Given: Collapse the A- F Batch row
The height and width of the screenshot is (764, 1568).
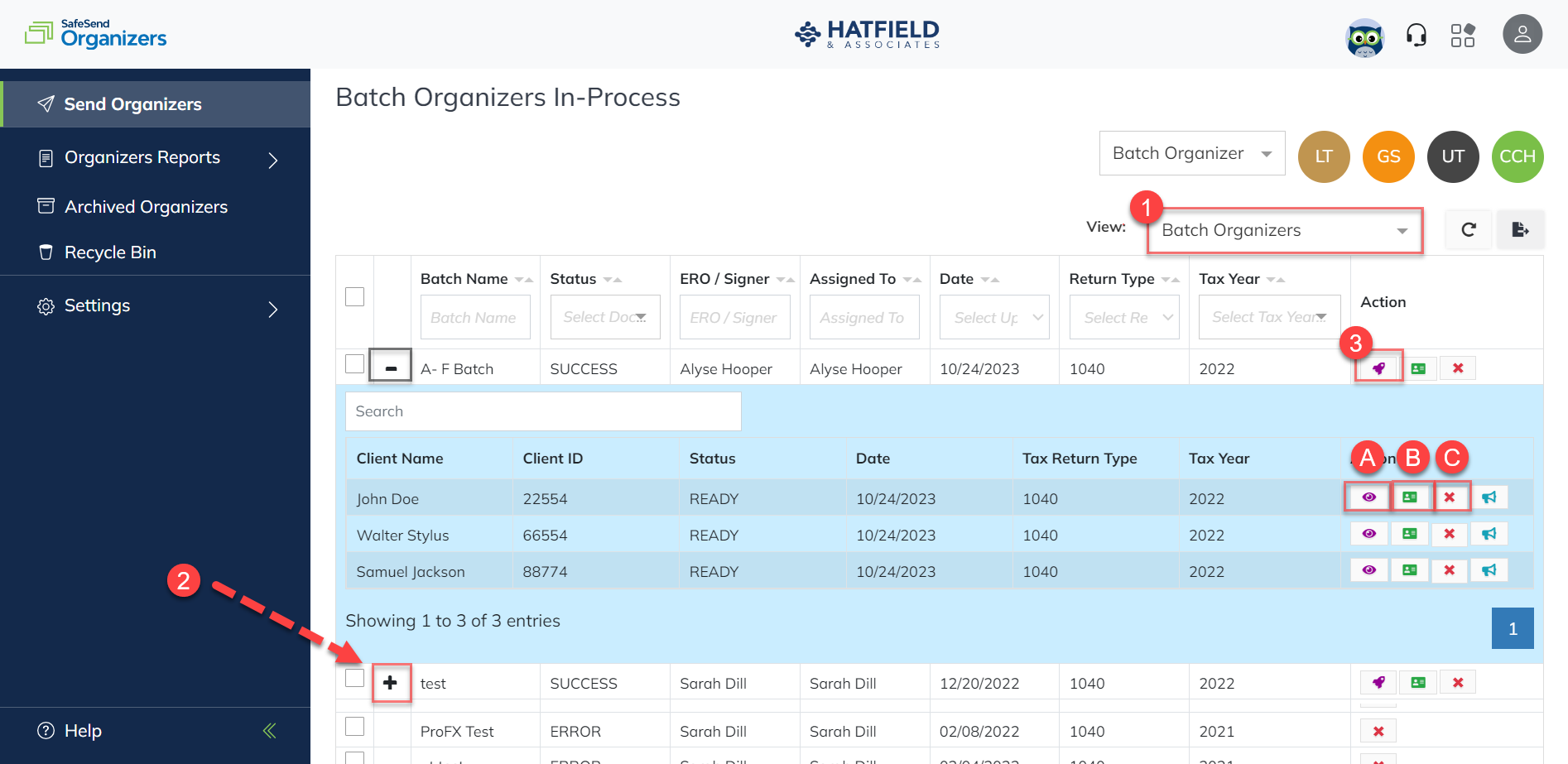Looking at the screenshot, I should (x=390, y=368).
